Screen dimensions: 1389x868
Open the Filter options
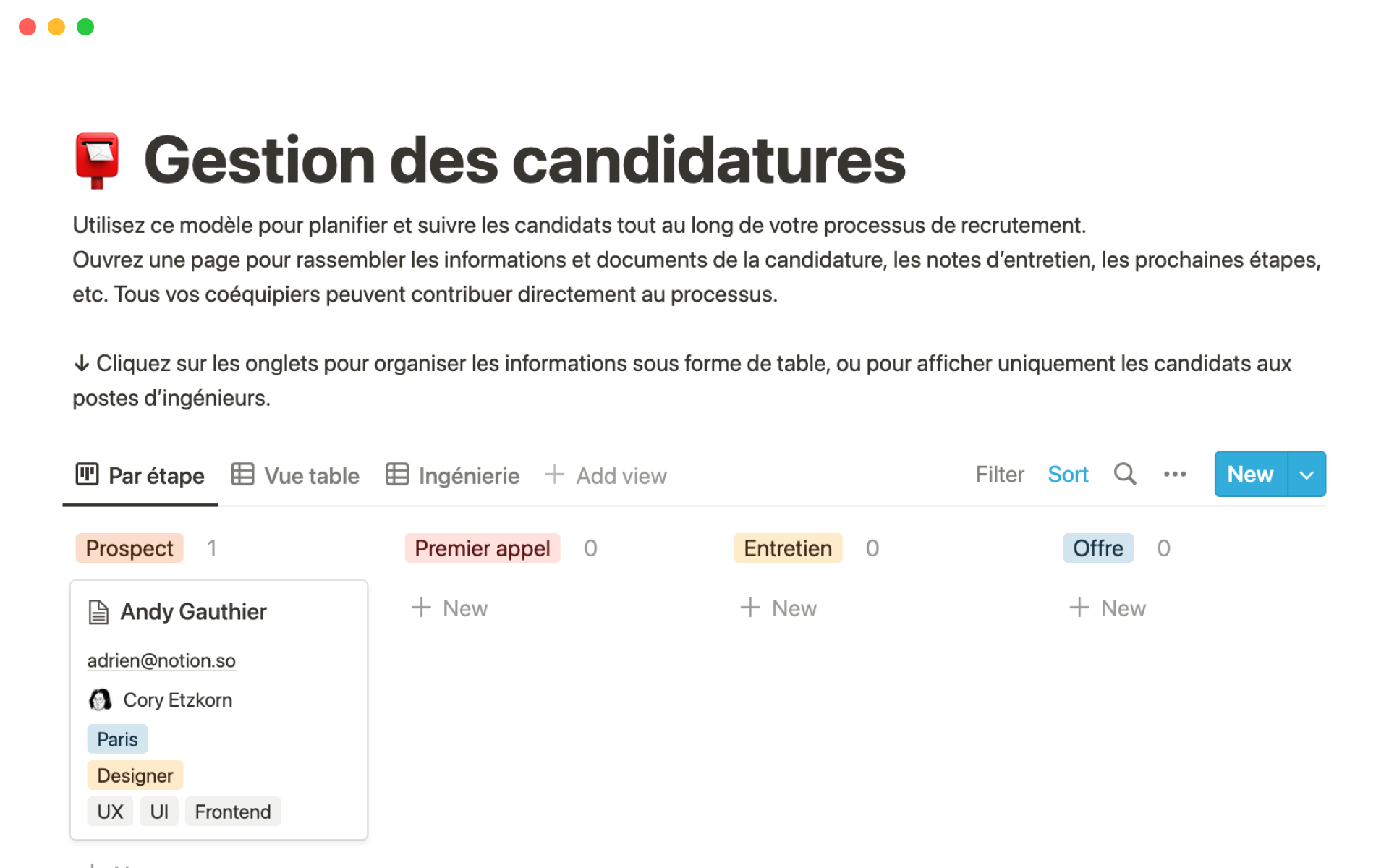[x=1000, y=475]
